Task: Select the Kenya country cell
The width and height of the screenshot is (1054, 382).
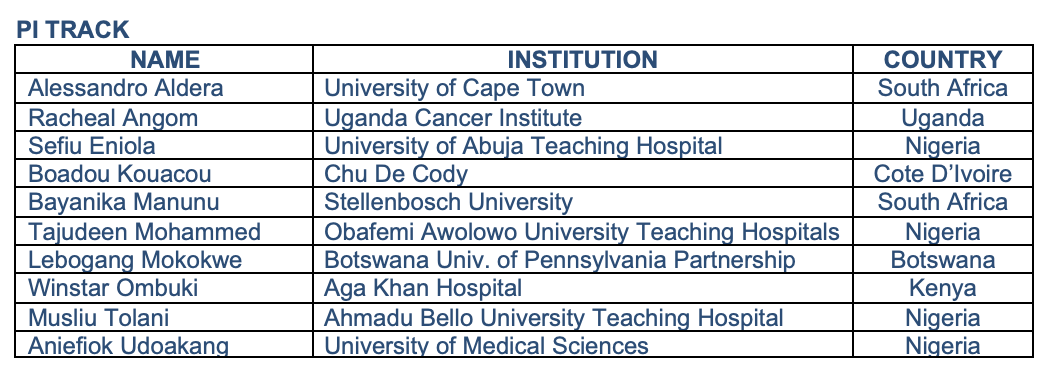Action: tap(942, 289)
